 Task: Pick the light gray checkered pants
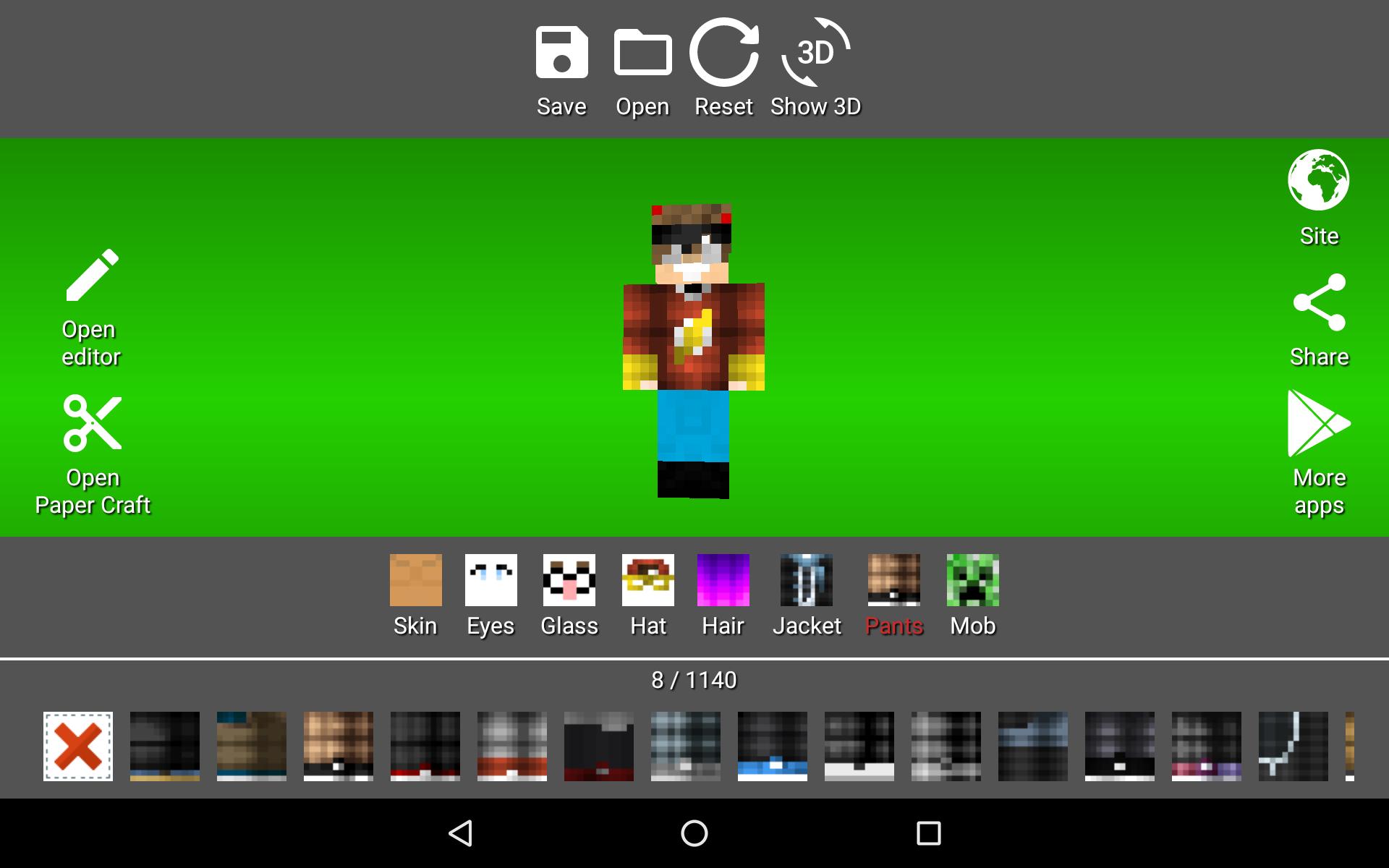946,746
